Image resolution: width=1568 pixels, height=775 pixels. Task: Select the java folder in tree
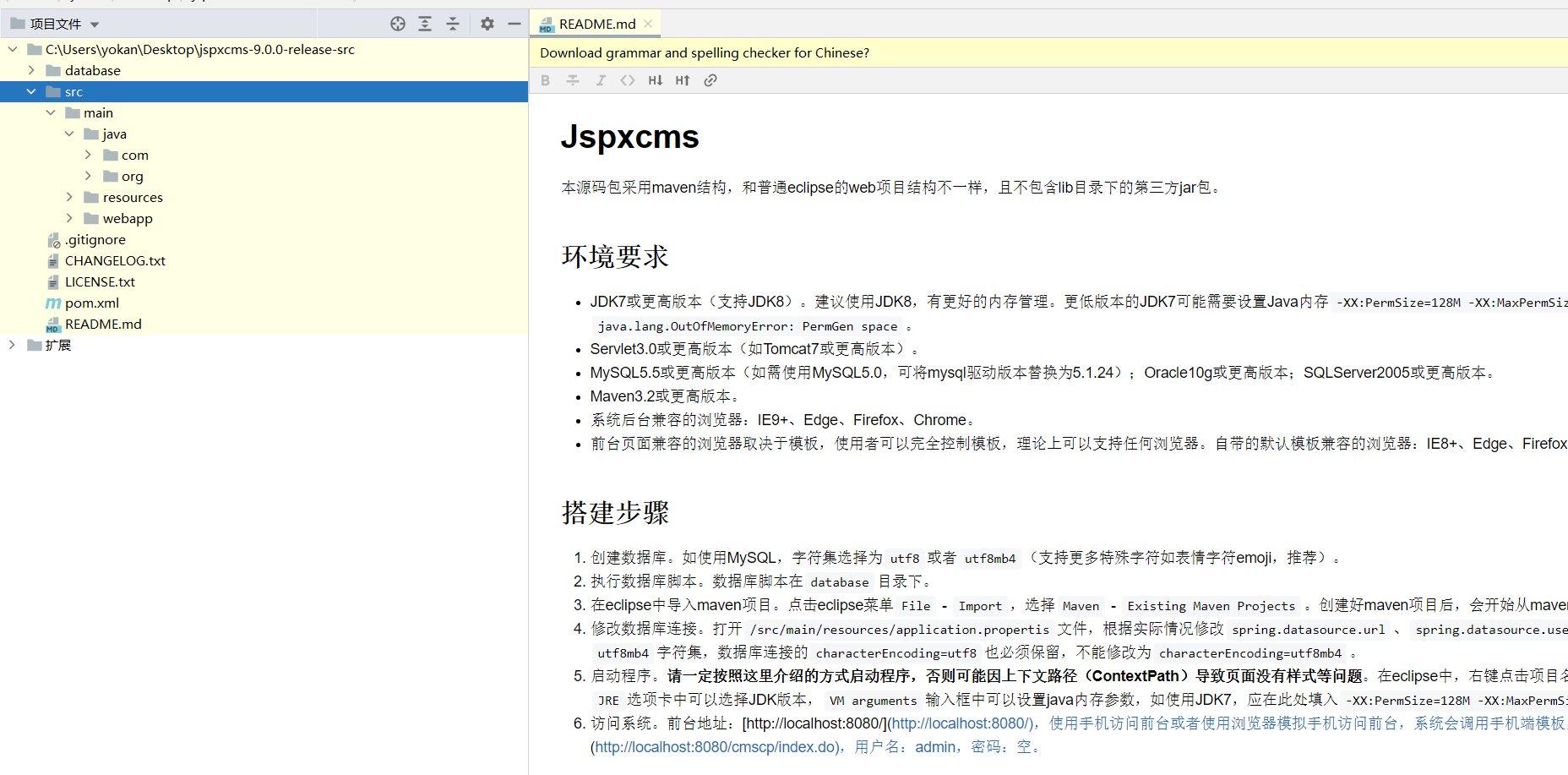tap(114, 134)
